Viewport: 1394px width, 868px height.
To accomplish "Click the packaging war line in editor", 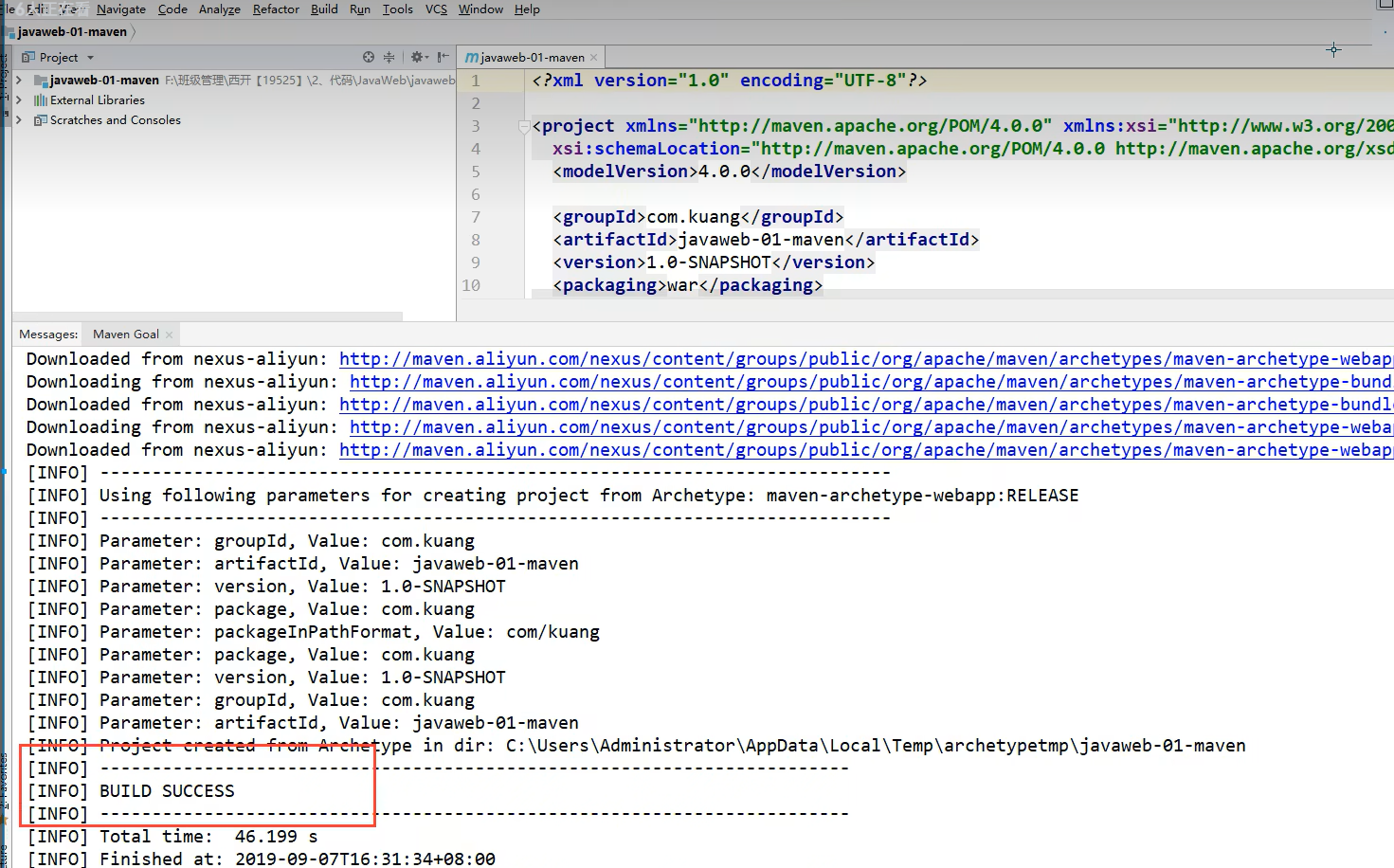I will (x=687, y=285).
